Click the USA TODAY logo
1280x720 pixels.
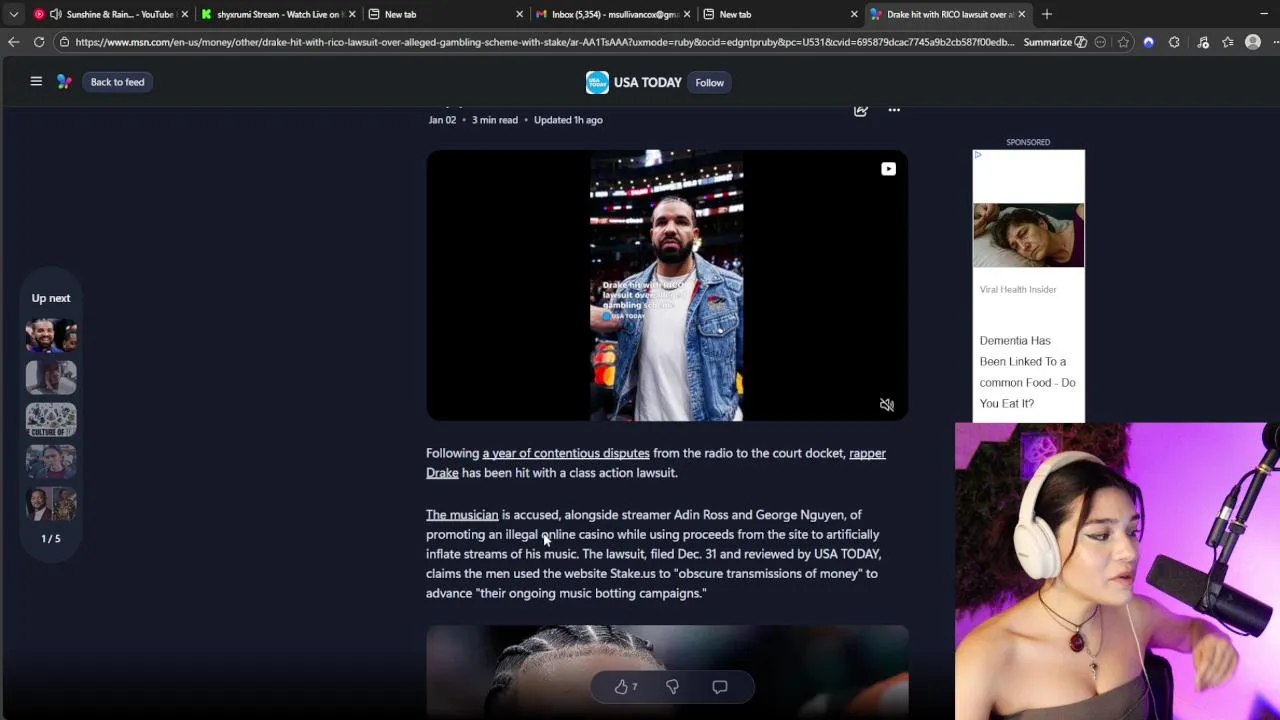click(597, 83)
